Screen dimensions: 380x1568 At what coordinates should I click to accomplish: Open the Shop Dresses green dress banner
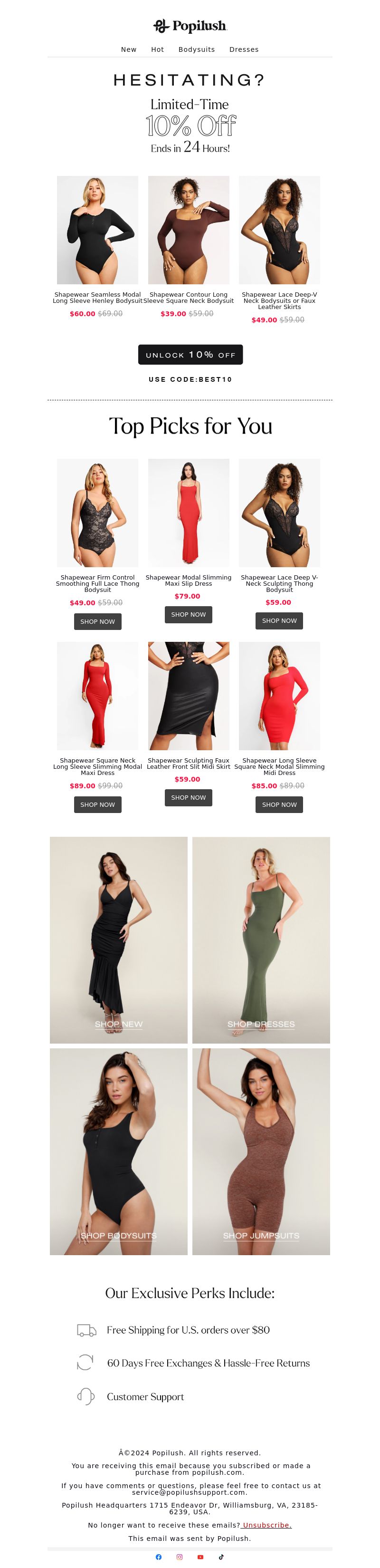tap(261, 940)
